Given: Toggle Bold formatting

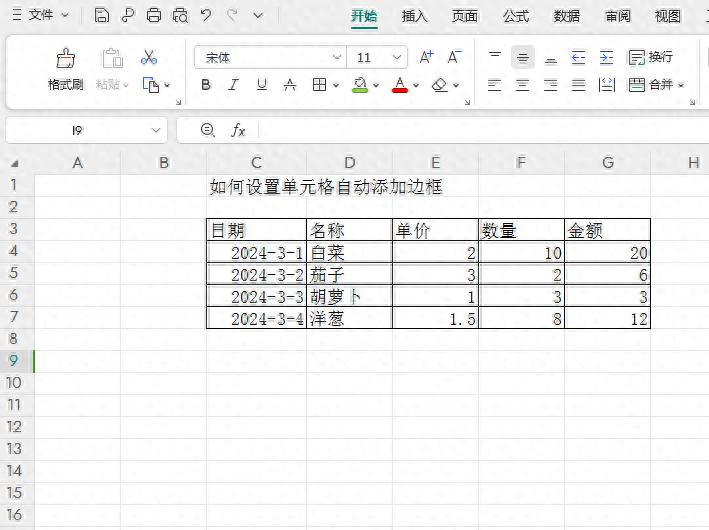Looking at the screenshot, I should point(206,85).
